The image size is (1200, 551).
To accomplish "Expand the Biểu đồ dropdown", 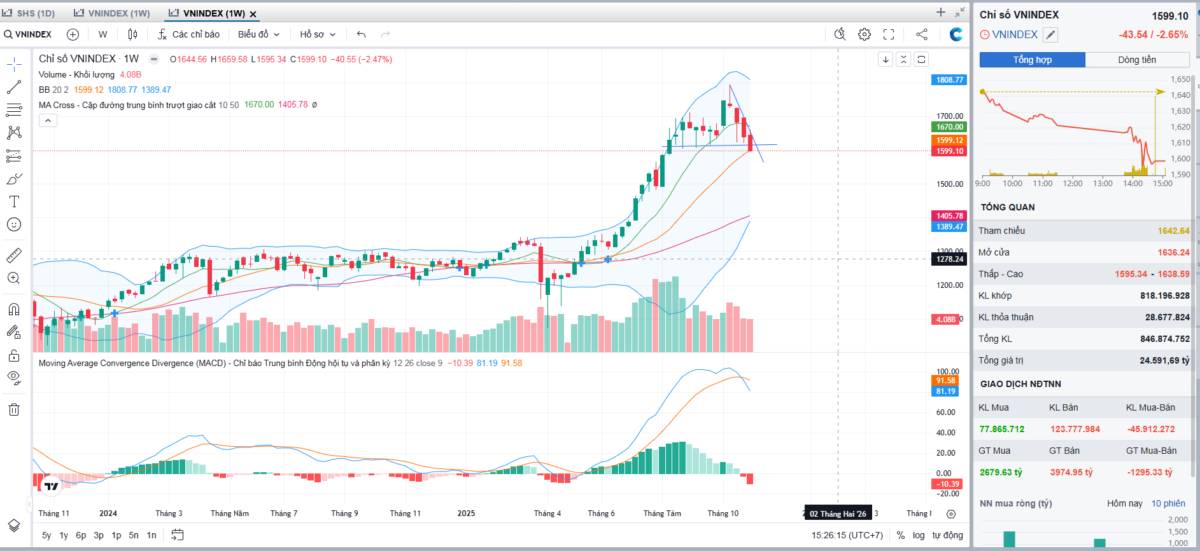I will [258, 34].
